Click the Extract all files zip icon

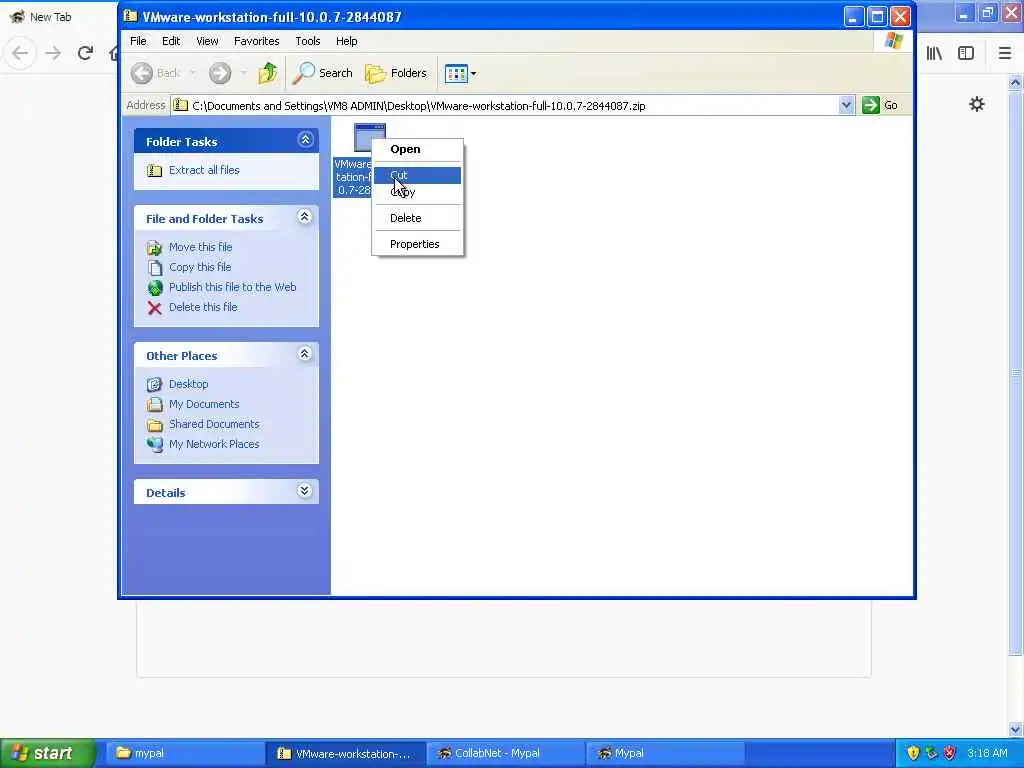click(x=155, y=170)
